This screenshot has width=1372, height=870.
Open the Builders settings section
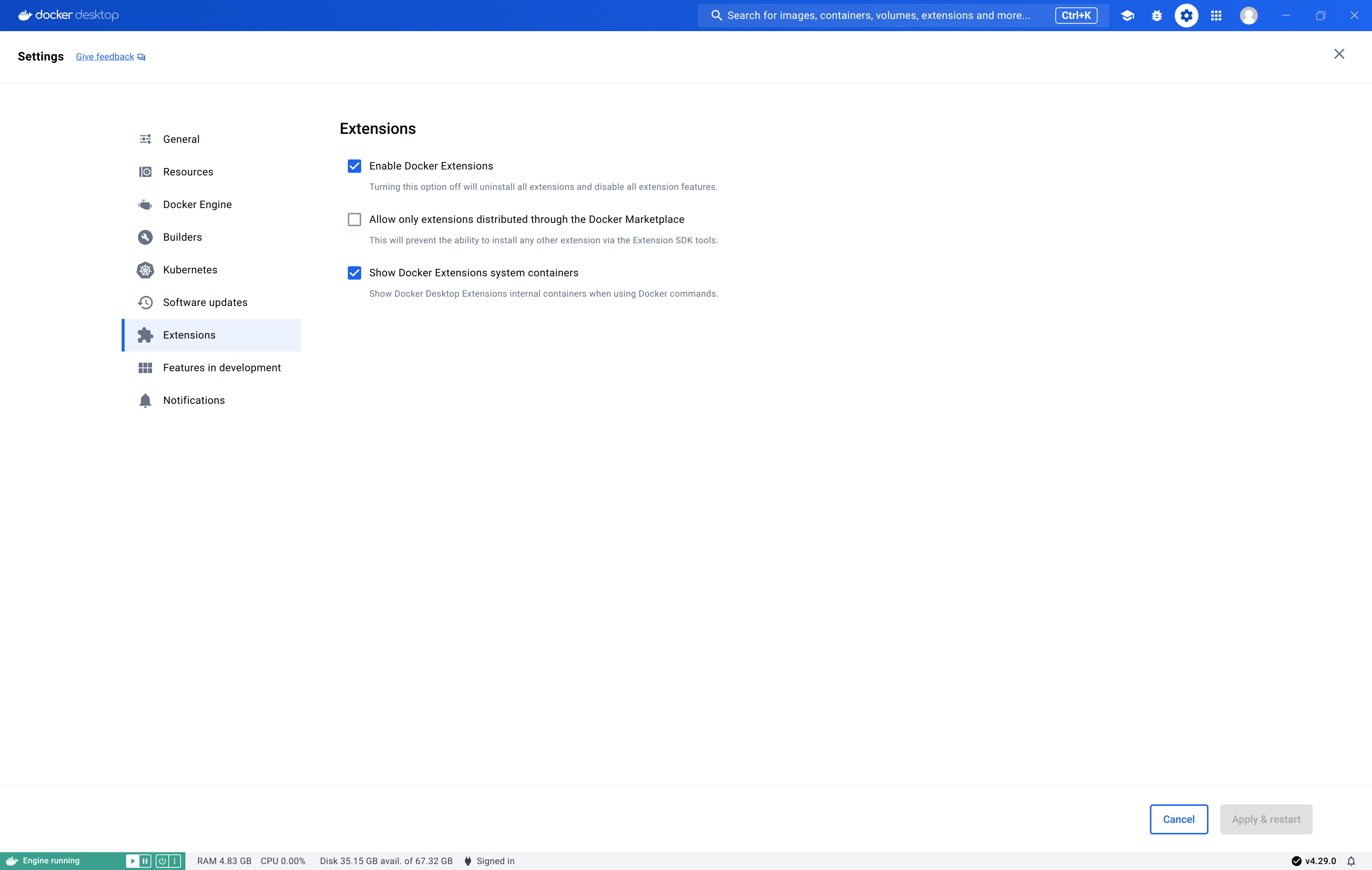(x=211, y=237)
